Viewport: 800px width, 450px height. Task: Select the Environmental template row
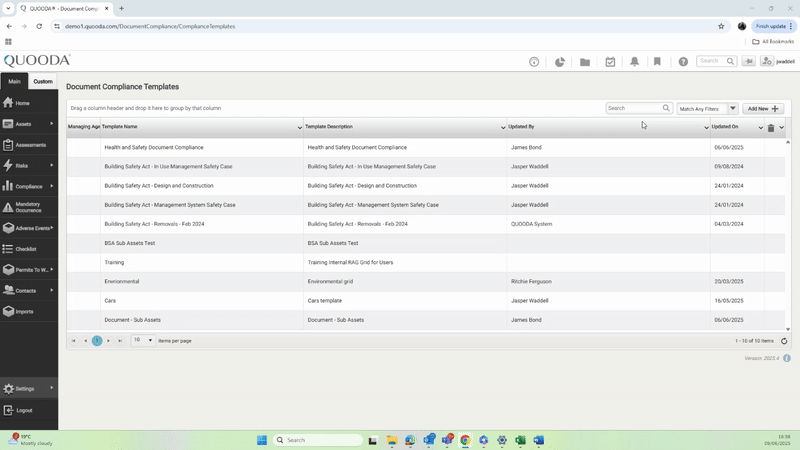tap(426, 282)
